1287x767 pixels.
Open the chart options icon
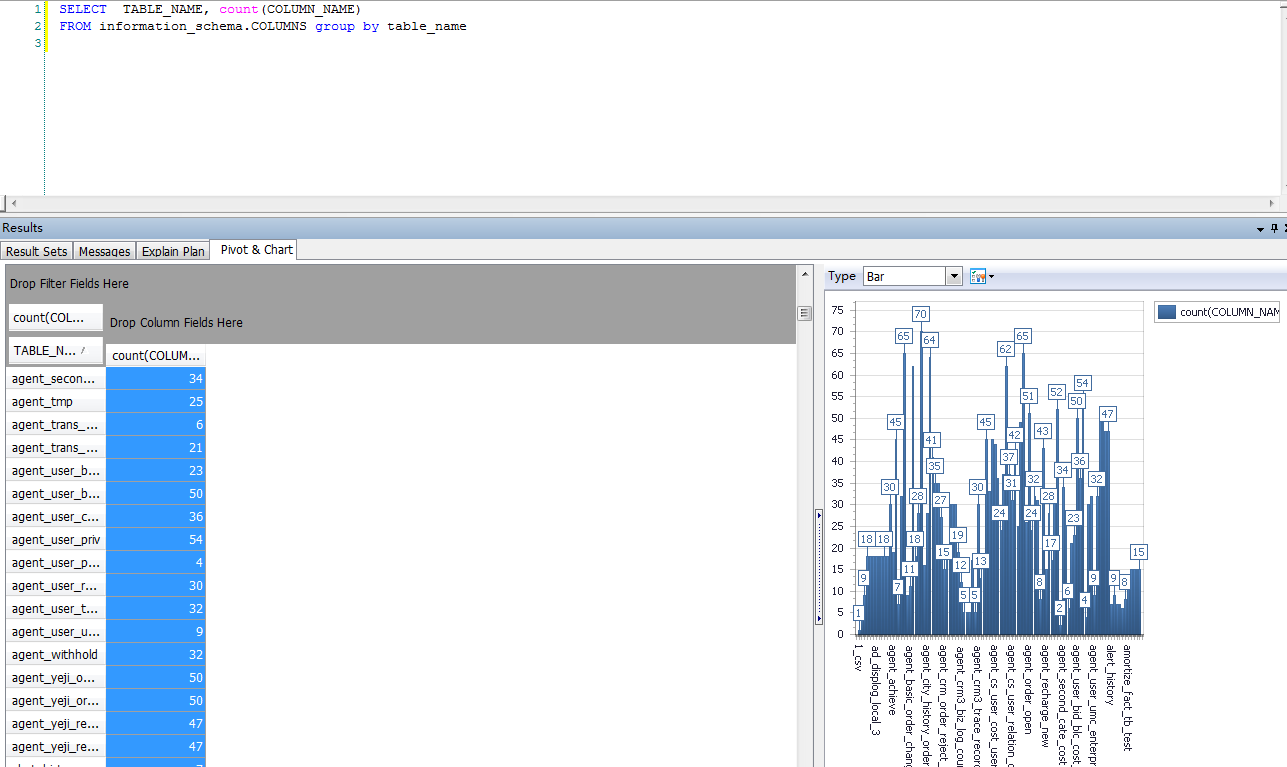[977, 276]
